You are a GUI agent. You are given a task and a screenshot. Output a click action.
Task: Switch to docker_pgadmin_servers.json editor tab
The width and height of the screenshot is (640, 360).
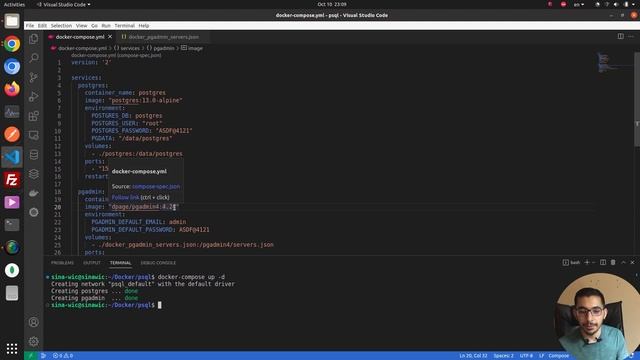pyautogui.click(x=163, y=37)
